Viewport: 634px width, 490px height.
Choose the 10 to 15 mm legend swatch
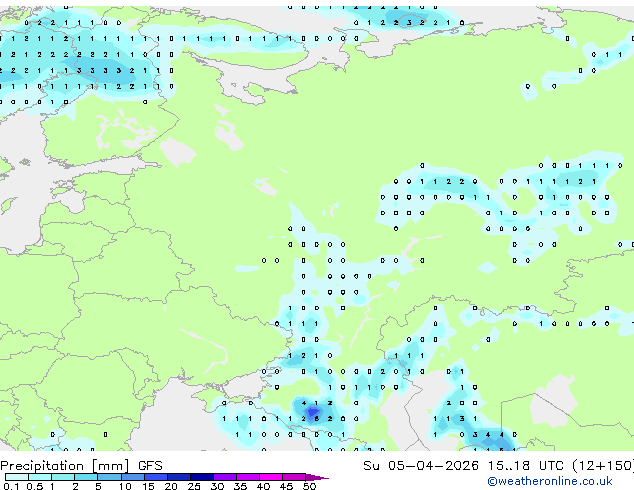coord(132,477)
